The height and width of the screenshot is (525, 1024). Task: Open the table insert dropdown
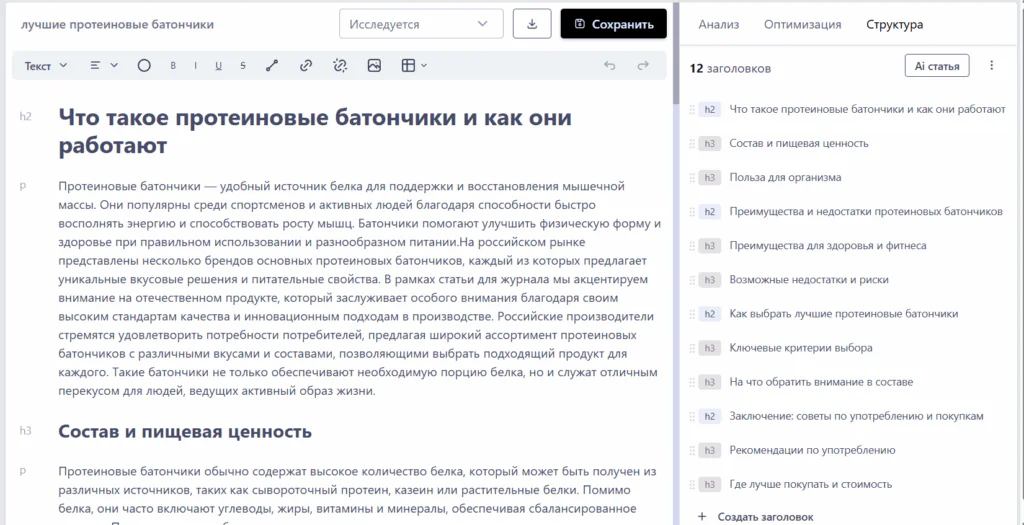click(414, 65)
